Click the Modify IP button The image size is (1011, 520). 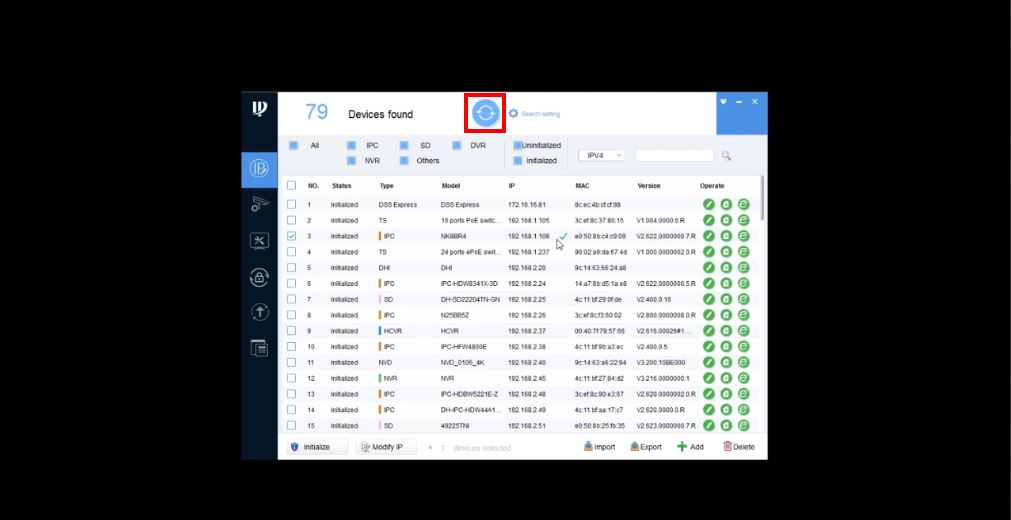point(386,446)
